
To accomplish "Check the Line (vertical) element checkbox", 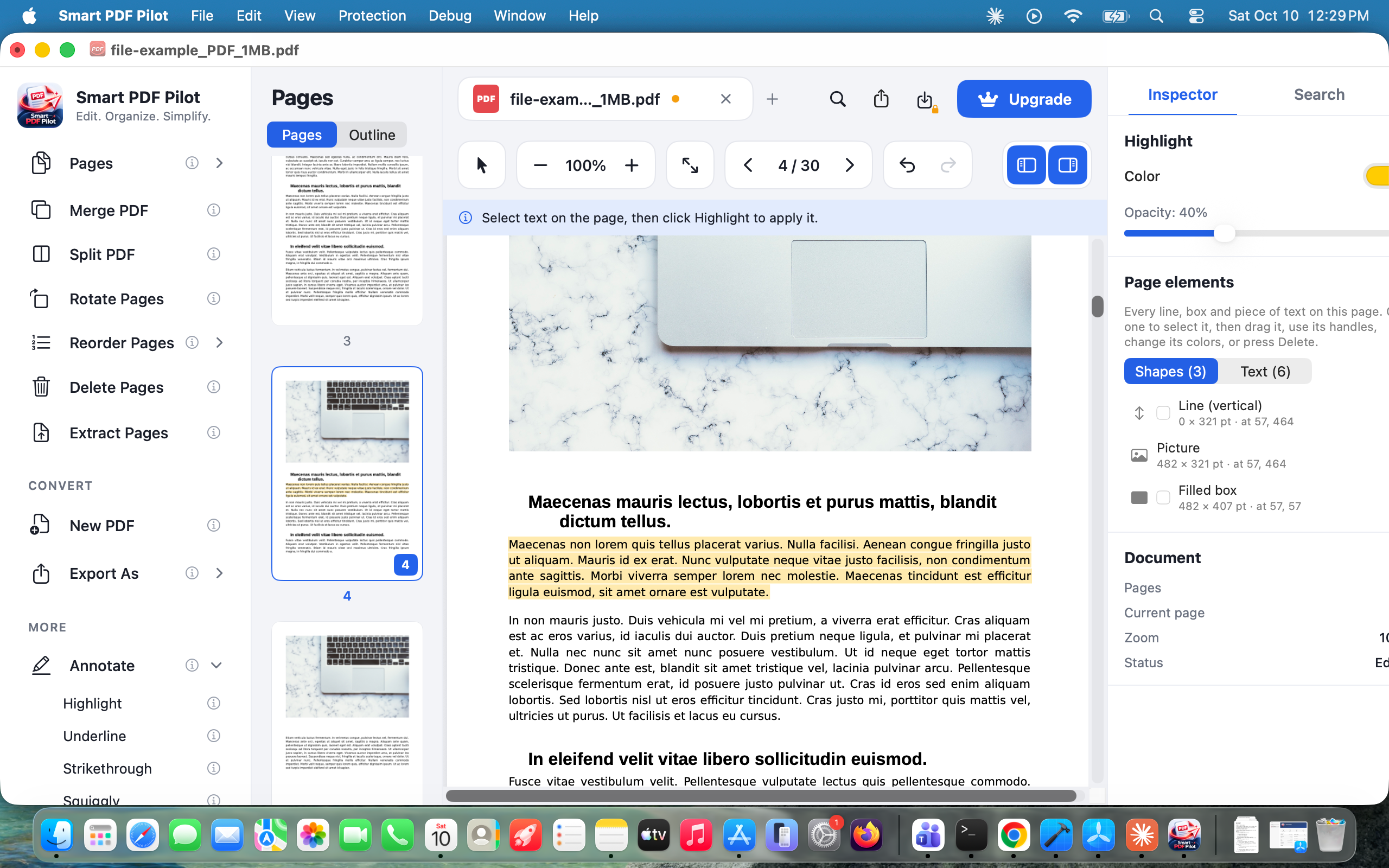I will tap(1163, 413).
